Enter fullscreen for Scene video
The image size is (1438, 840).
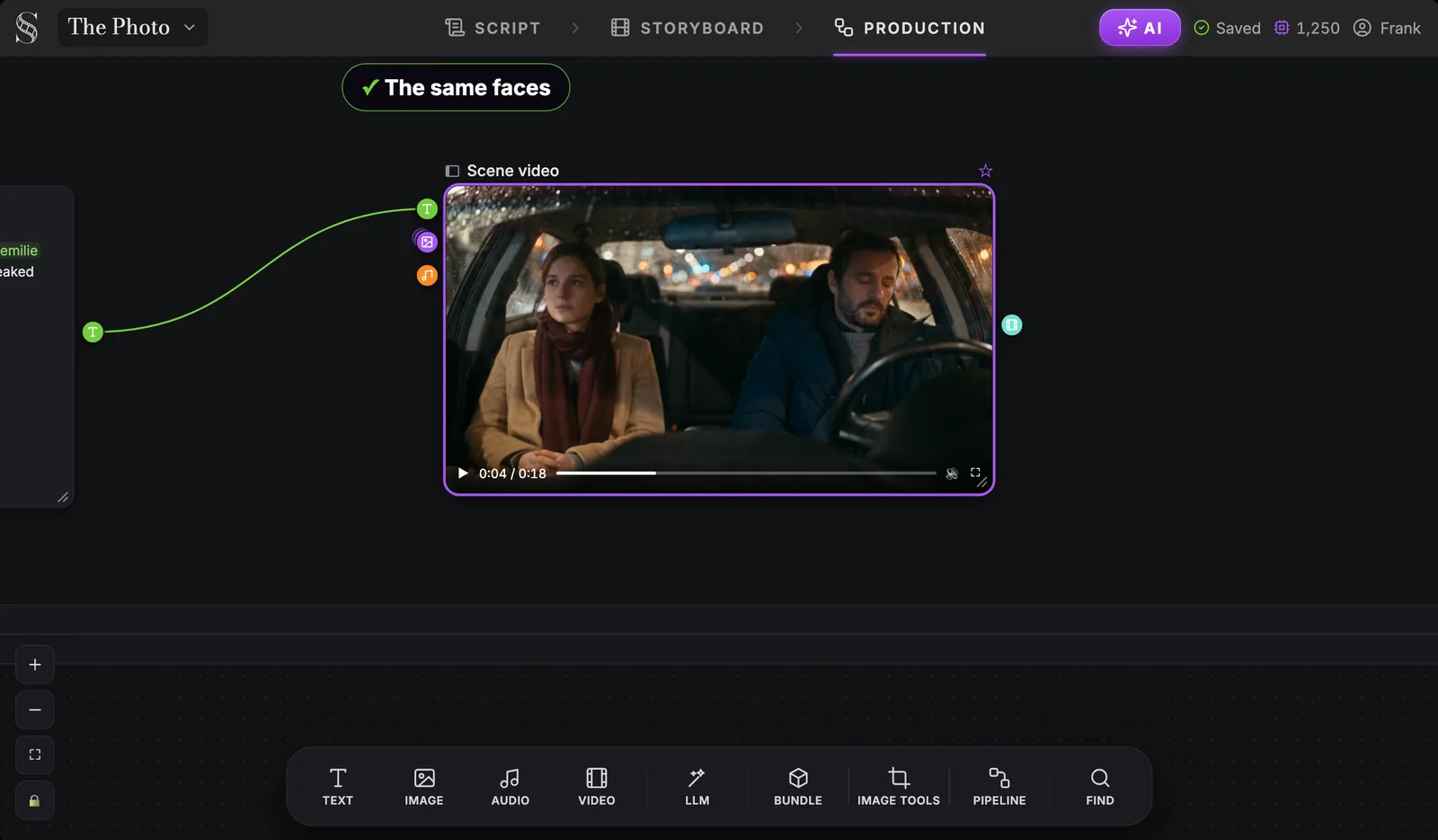[x=975, y=473]
